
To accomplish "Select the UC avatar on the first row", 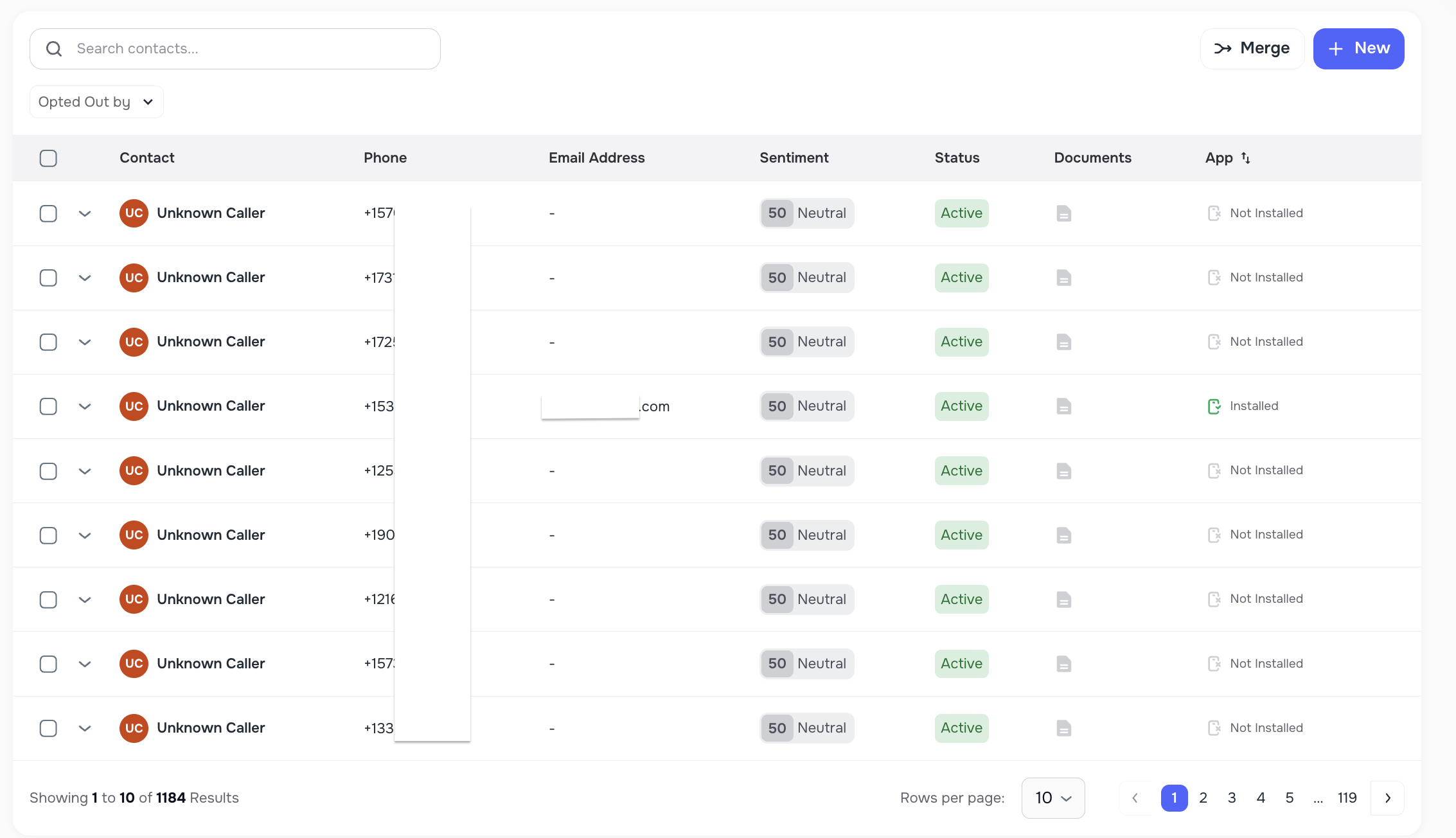I will coord(134,213).
